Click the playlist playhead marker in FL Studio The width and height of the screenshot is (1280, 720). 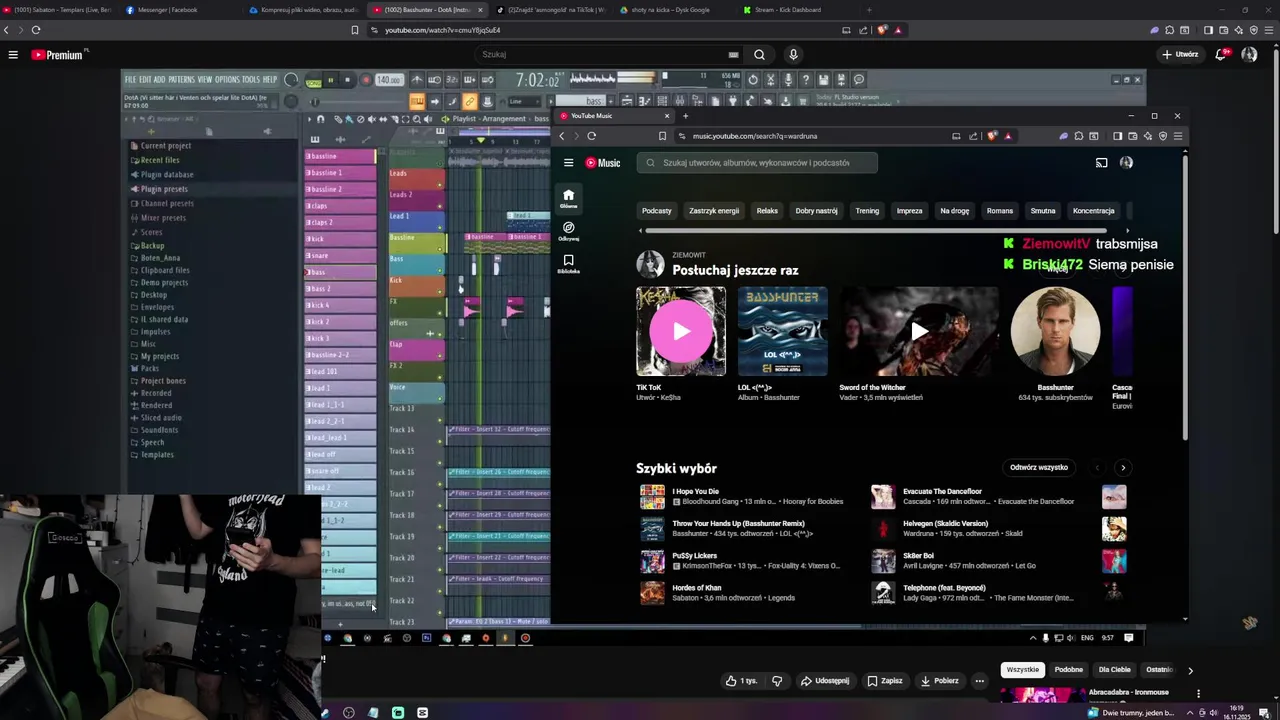tap(480, 141)
